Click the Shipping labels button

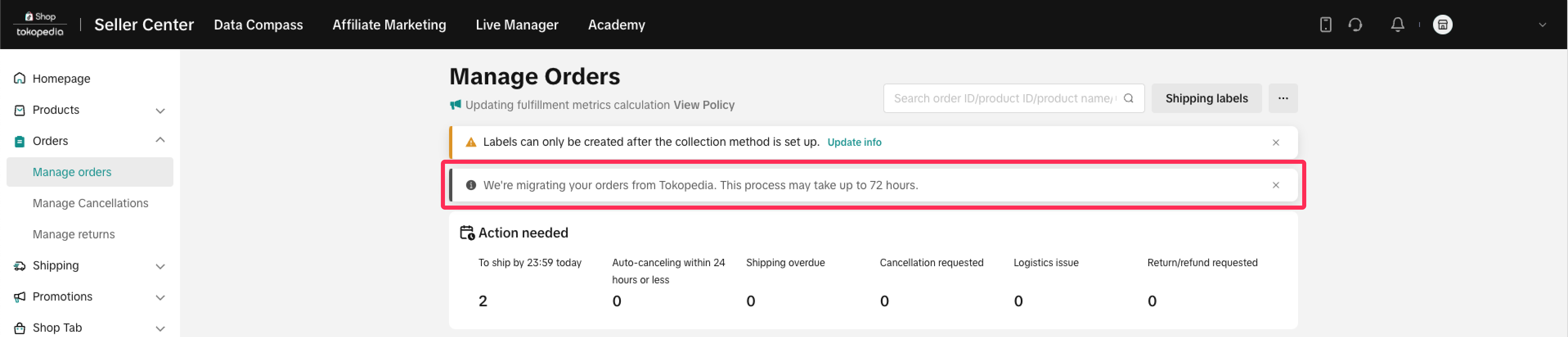tap(1206, 99)
